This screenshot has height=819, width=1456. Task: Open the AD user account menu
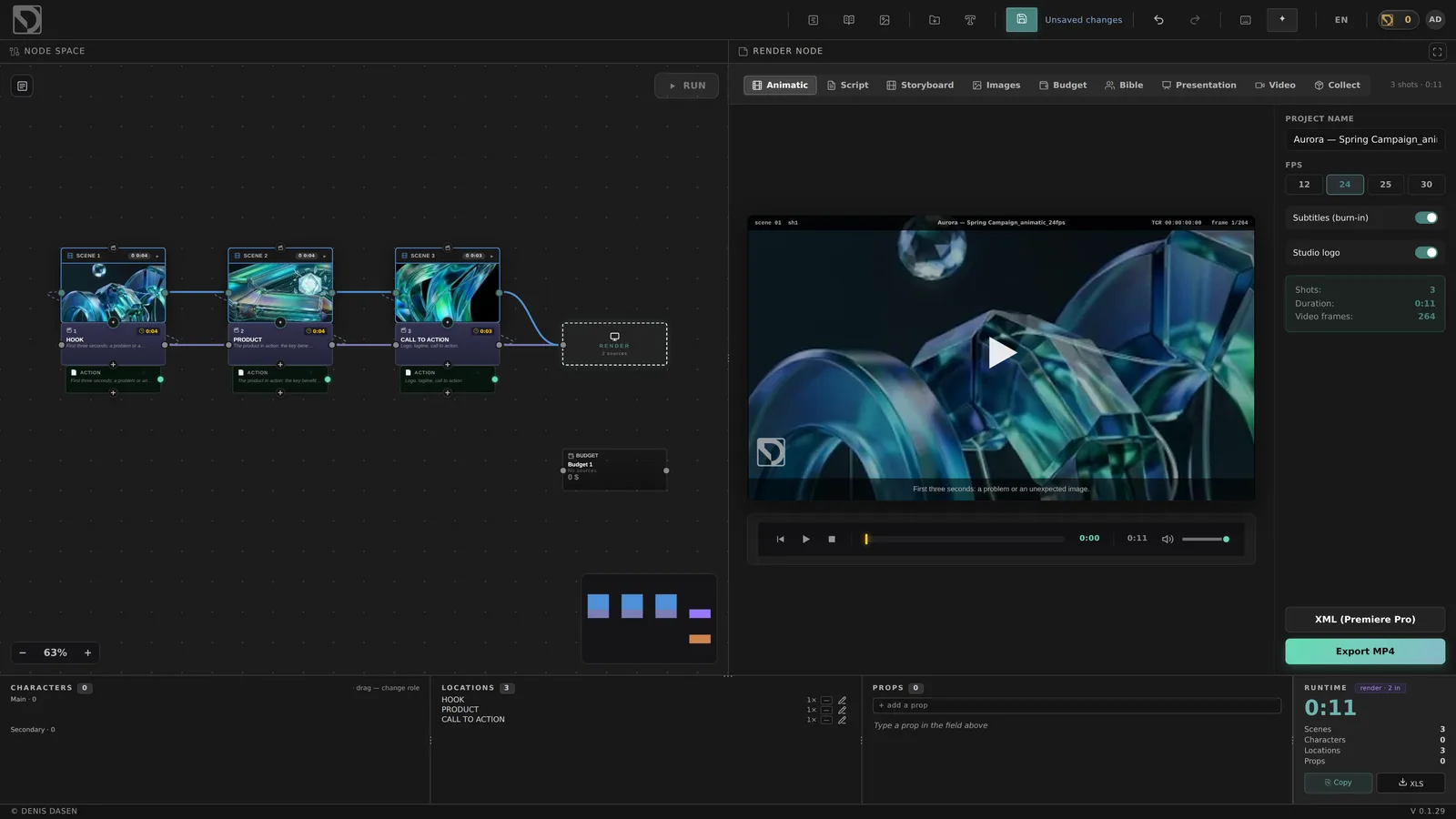pyautogui.click(x=1435, y=19)
